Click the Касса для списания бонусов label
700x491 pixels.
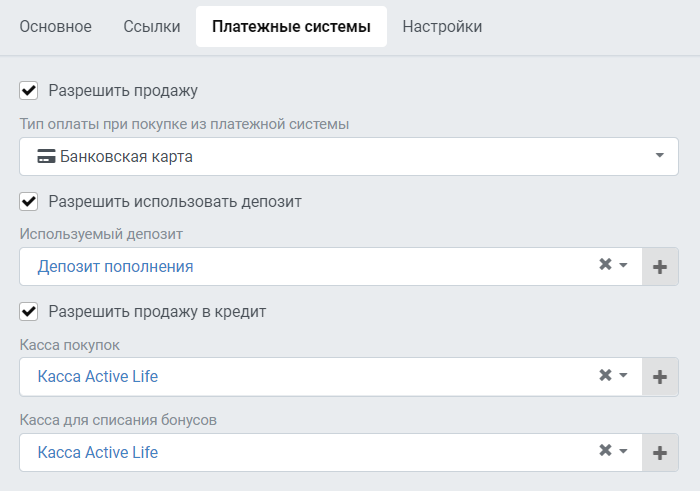(118, 420)
